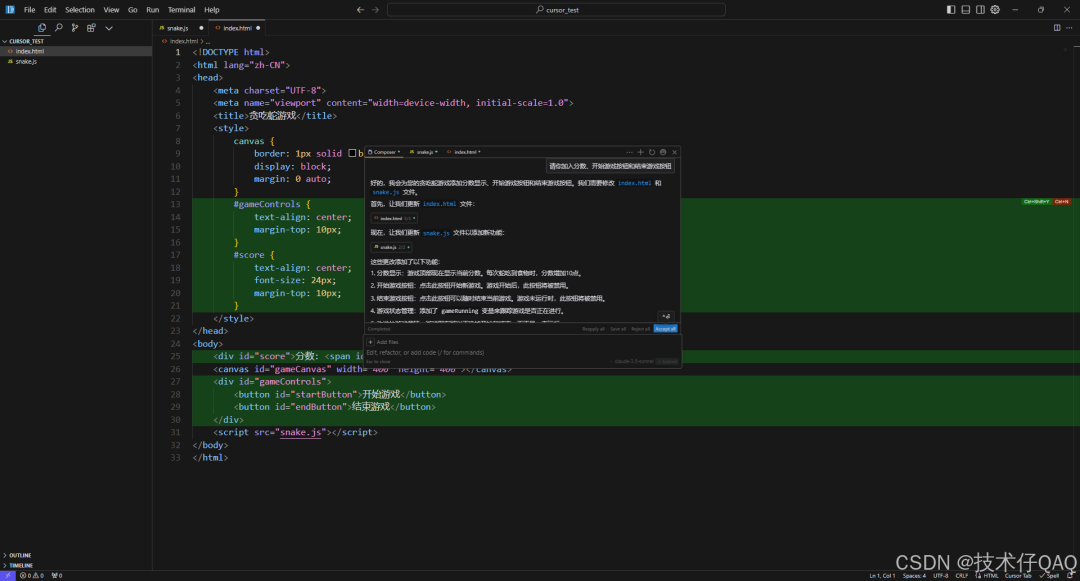Split the editor to the right
The height and width of the screenshot is (581, 1080).
point(1057,28)
